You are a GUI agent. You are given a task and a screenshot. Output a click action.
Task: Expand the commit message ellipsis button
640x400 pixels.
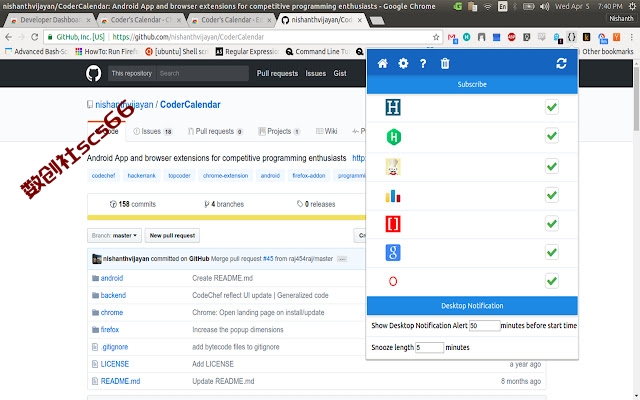pyautogui.click(x=342, y=259)
